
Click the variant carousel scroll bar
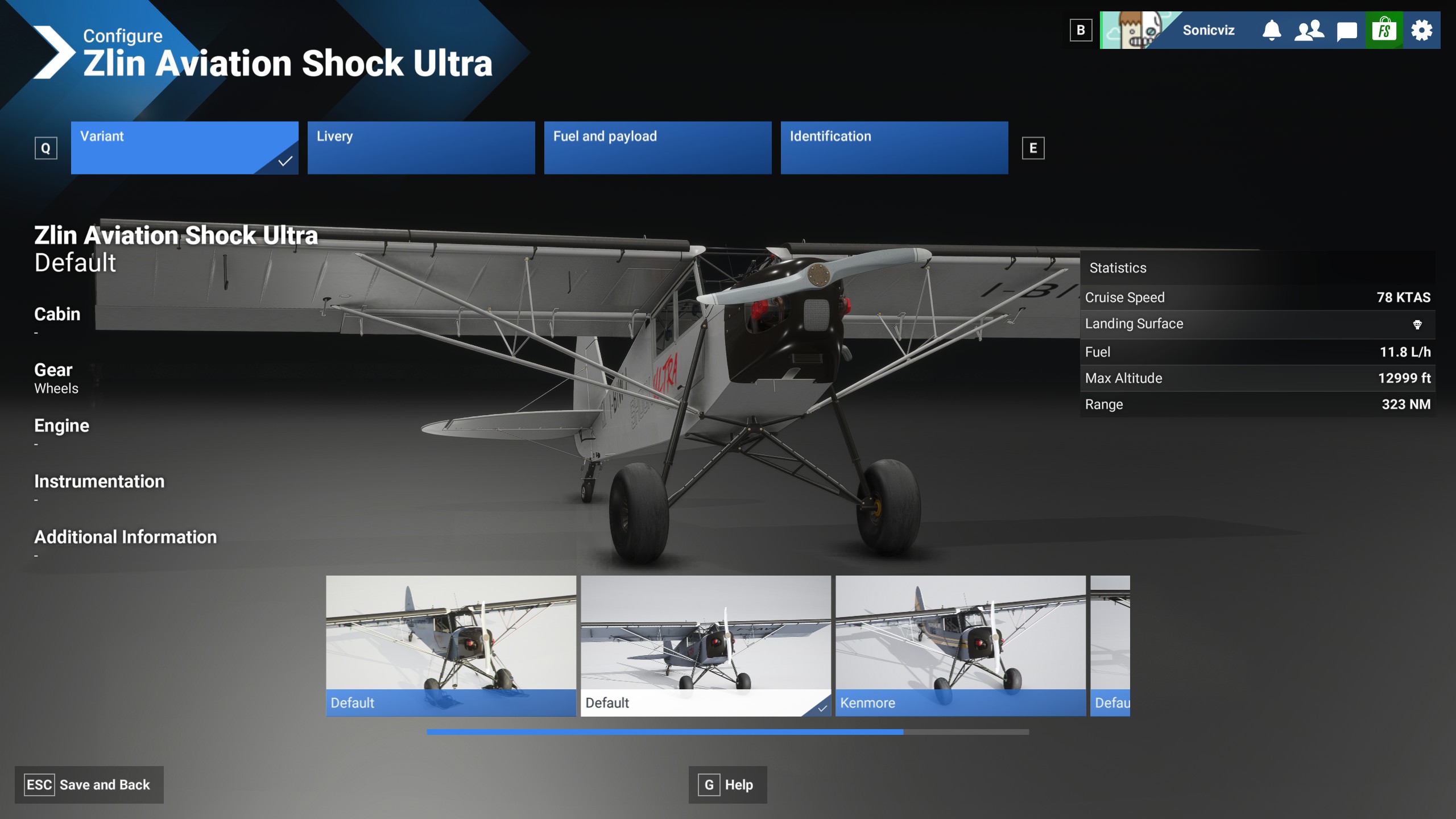pos(728,732)
